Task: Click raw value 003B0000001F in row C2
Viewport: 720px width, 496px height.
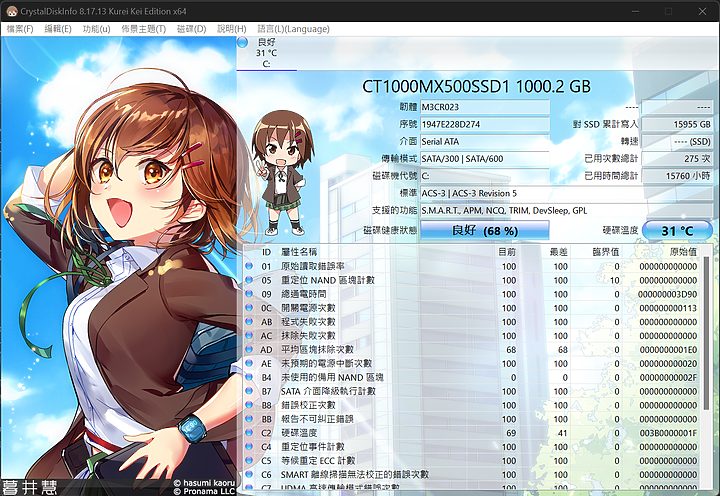Action: (668, 433)
